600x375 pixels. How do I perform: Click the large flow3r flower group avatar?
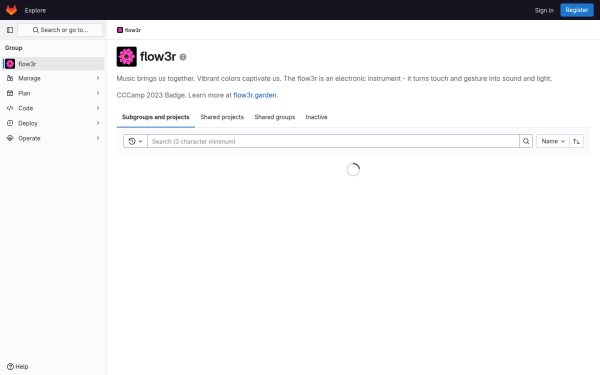[127, 57]
